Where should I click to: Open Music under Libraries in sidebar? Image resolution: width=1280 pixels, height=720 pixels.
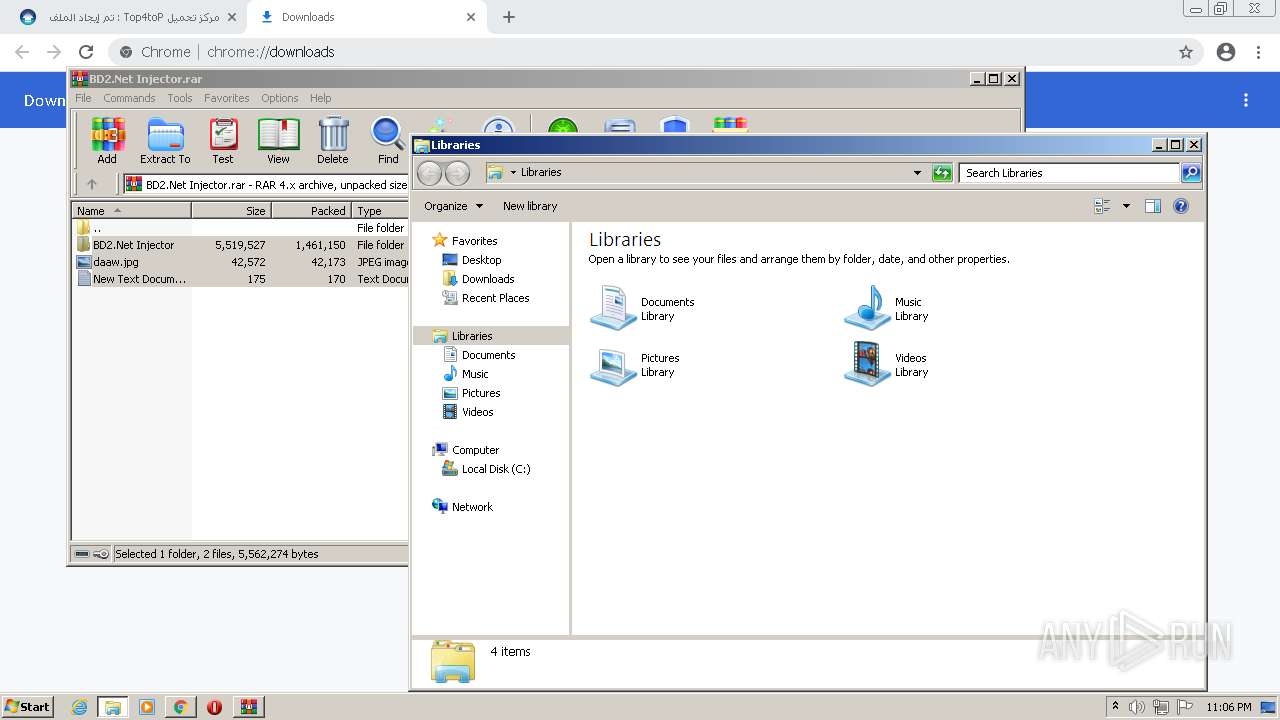[475, 374]
